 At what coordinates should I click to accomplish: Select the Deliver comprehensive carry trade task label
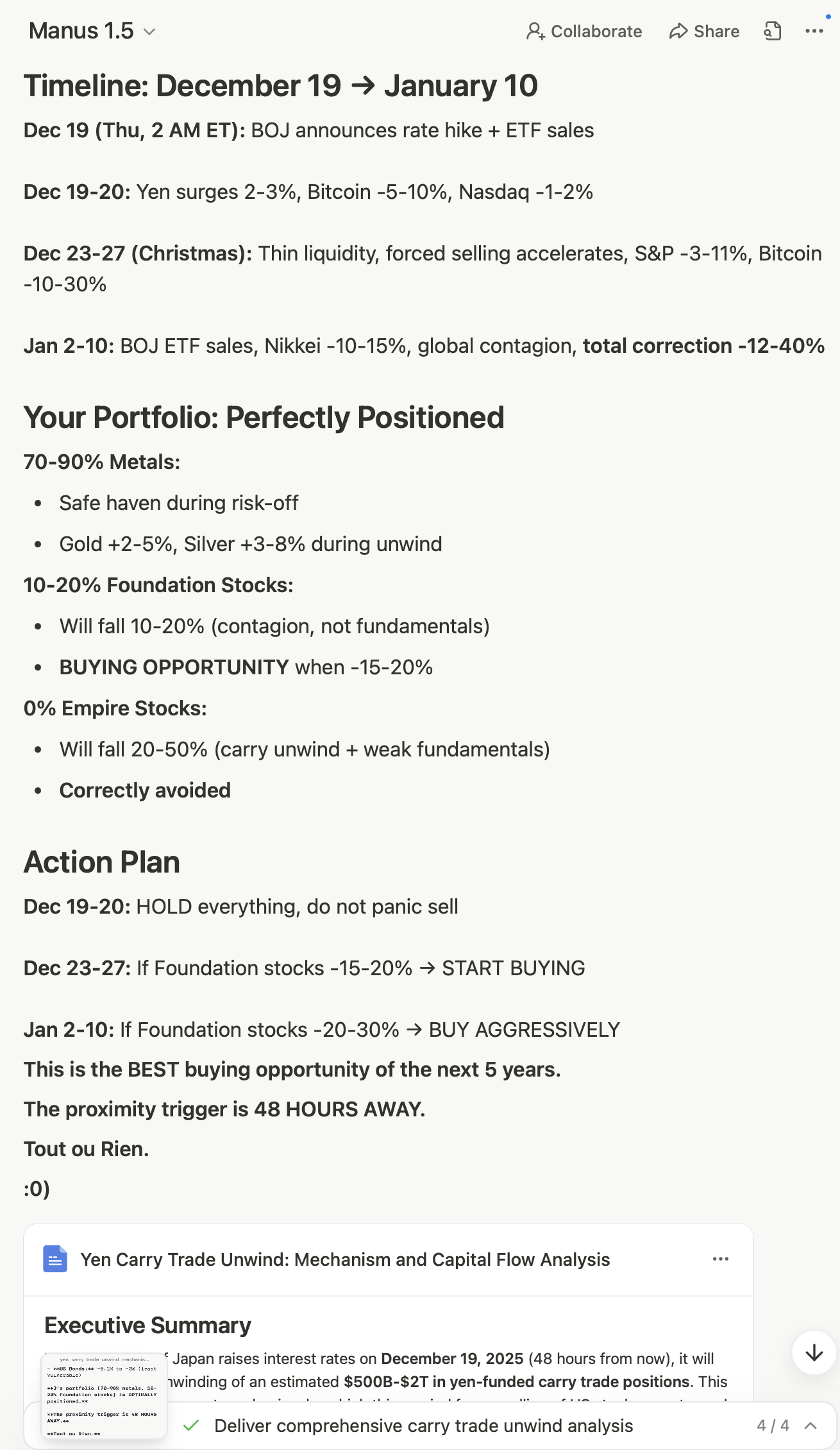(x=423, y=1426)
